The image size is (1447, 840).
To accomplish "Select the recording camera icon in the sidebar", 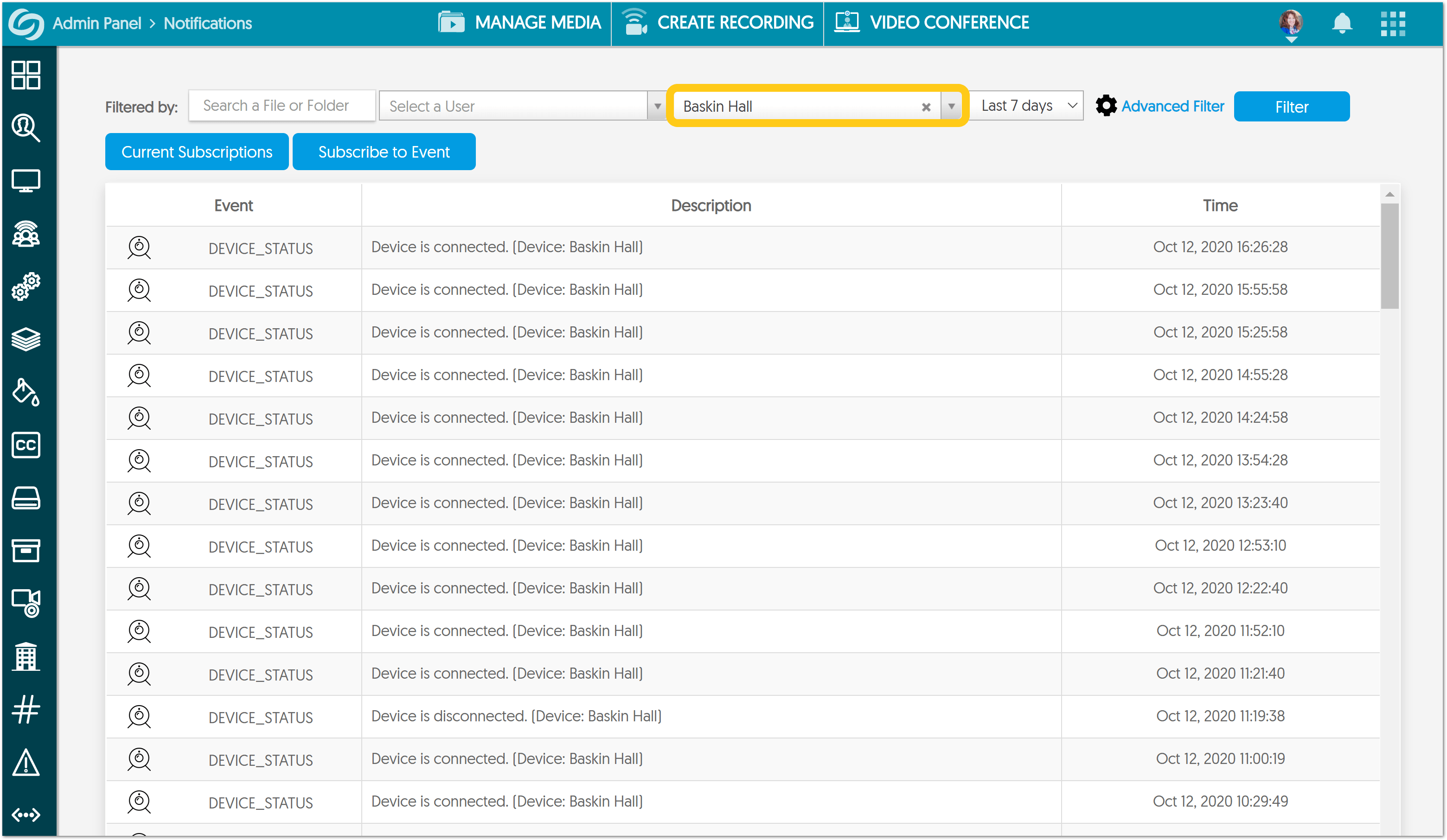I will [x=26, y=604].
